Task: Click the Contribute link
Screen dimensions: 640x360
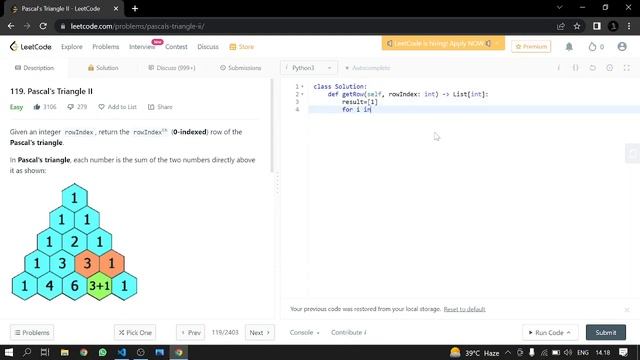Action: pyautogui.click(x=349, y=333)
